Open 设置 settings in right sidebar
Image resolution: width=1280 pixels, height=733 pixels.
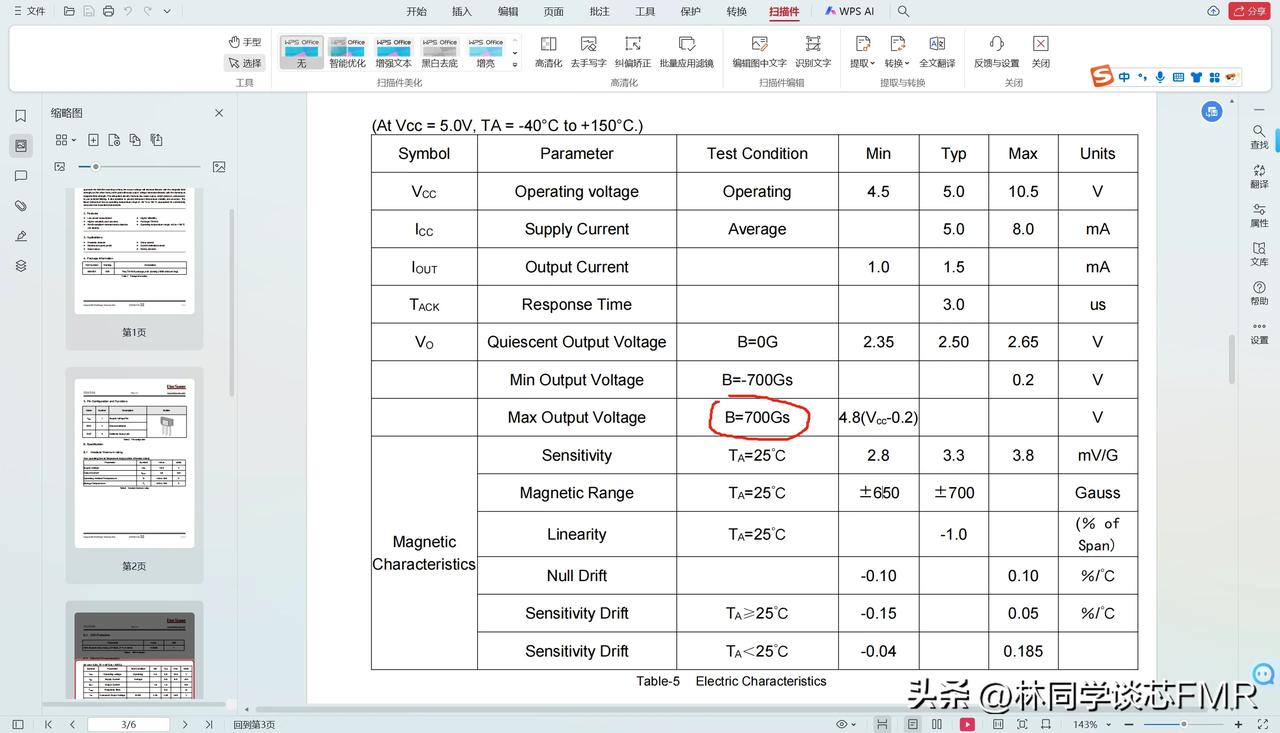pos(1259,332)
